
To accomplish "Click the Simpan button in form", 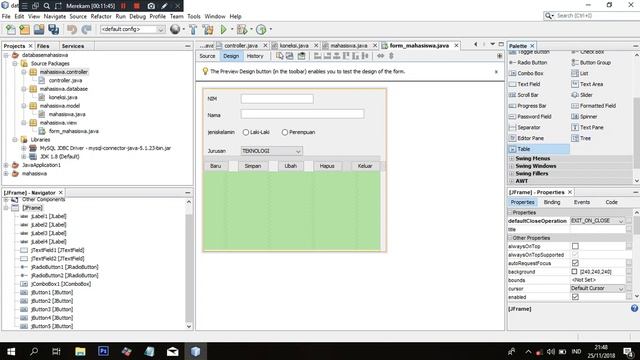I will tap(253, 166).
